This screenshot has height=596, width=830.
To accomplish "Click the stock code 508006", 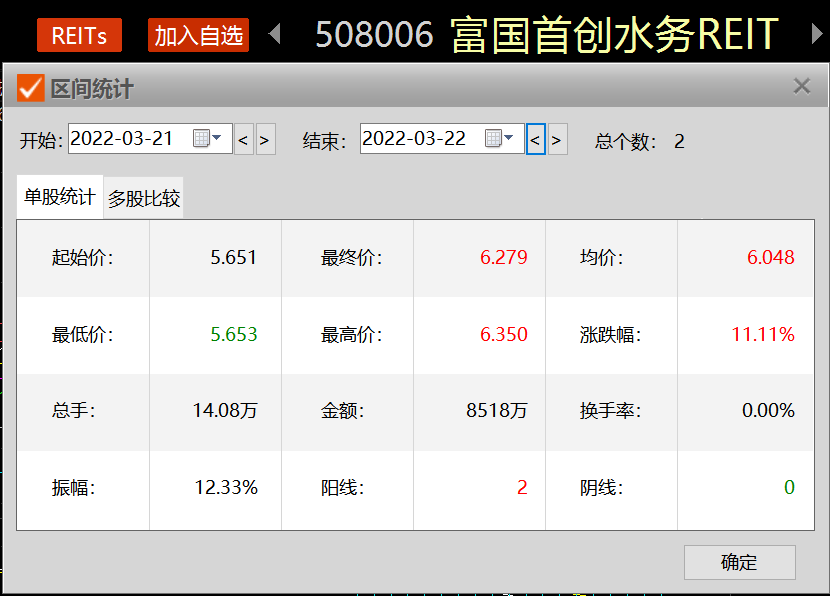I will coord(374,35).
